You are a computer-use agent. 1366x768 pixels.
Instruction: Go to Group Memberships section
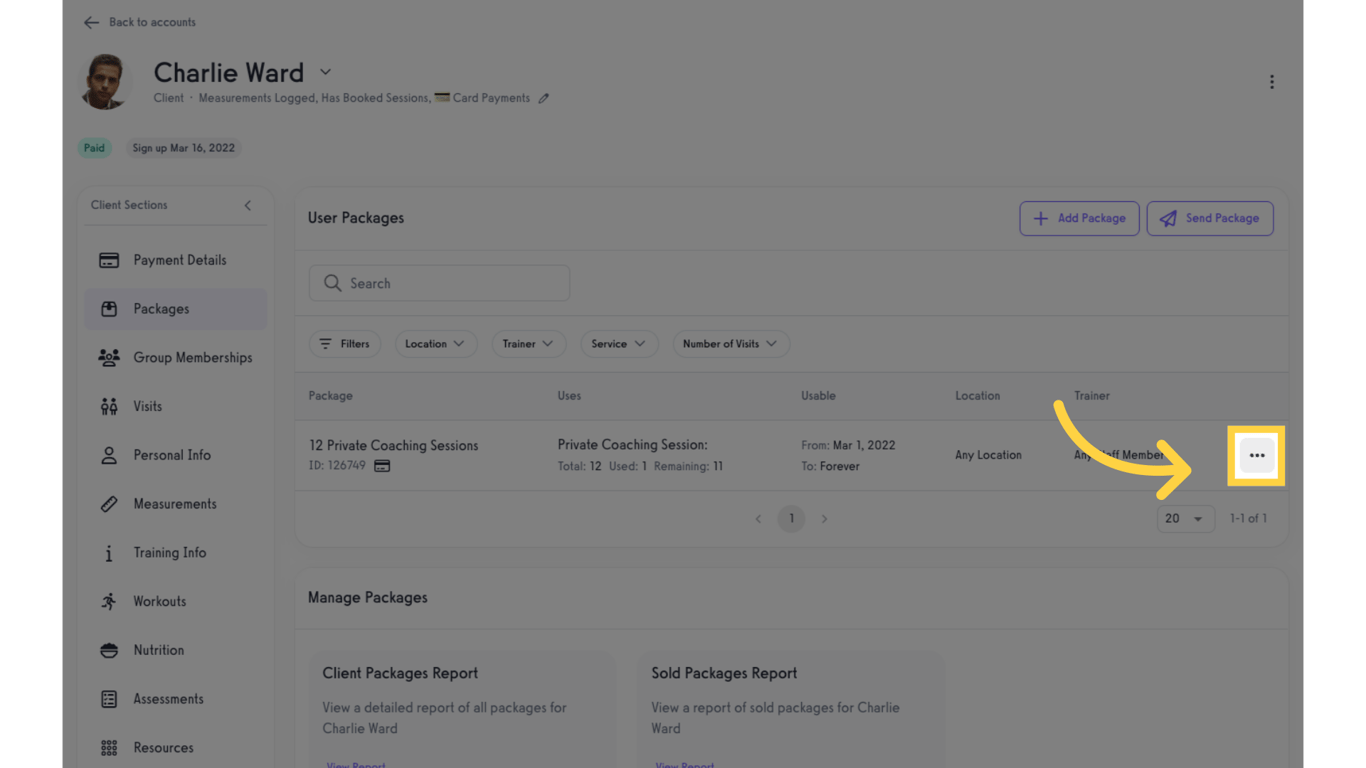[192, 357]
